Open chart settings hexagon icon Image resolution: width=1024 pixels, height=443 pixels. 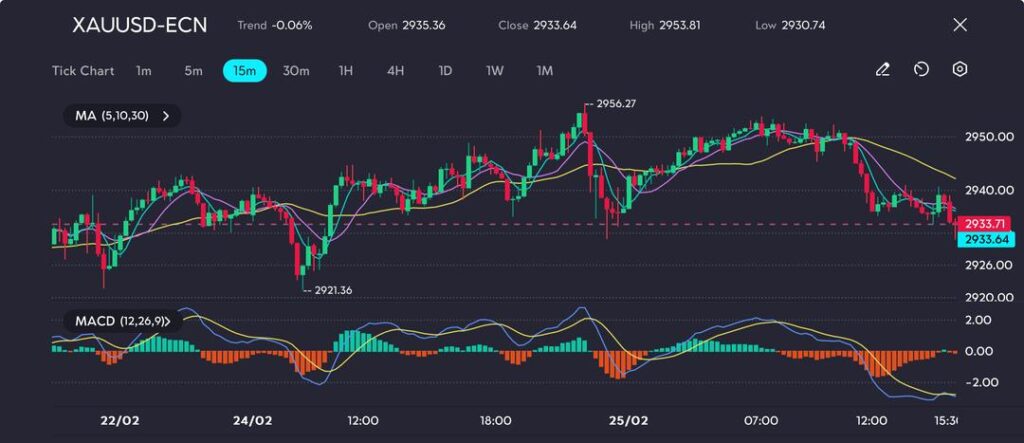coord(959,70)
